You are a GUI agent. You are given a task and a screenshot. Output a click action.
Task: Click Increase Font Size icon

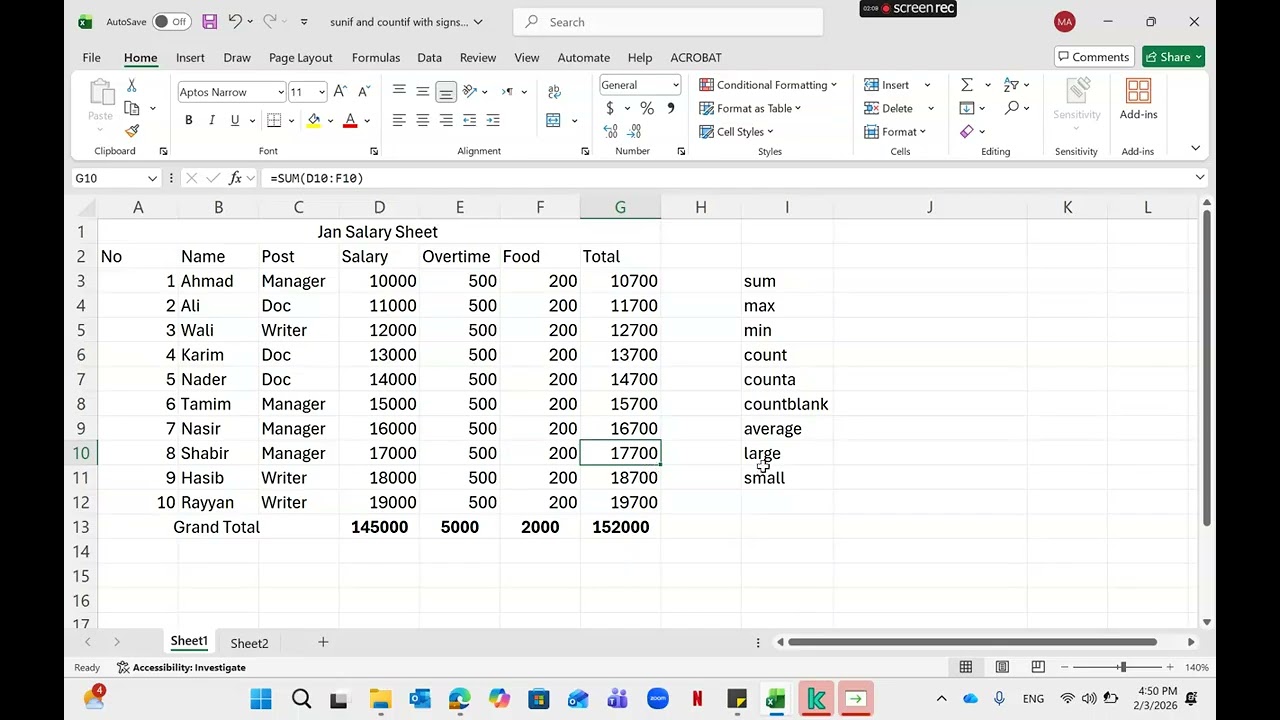click(x=340, y=91)
